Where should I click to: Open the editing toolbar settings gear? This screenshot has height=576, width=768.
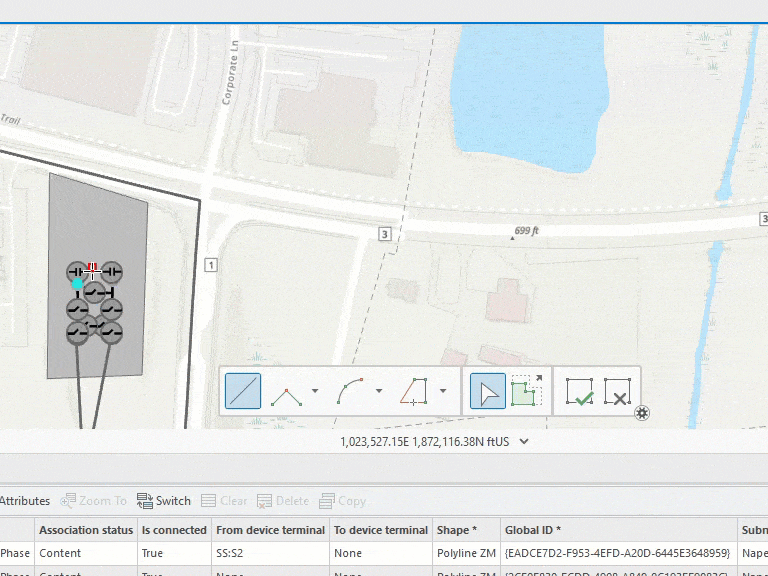click(642, 413)
